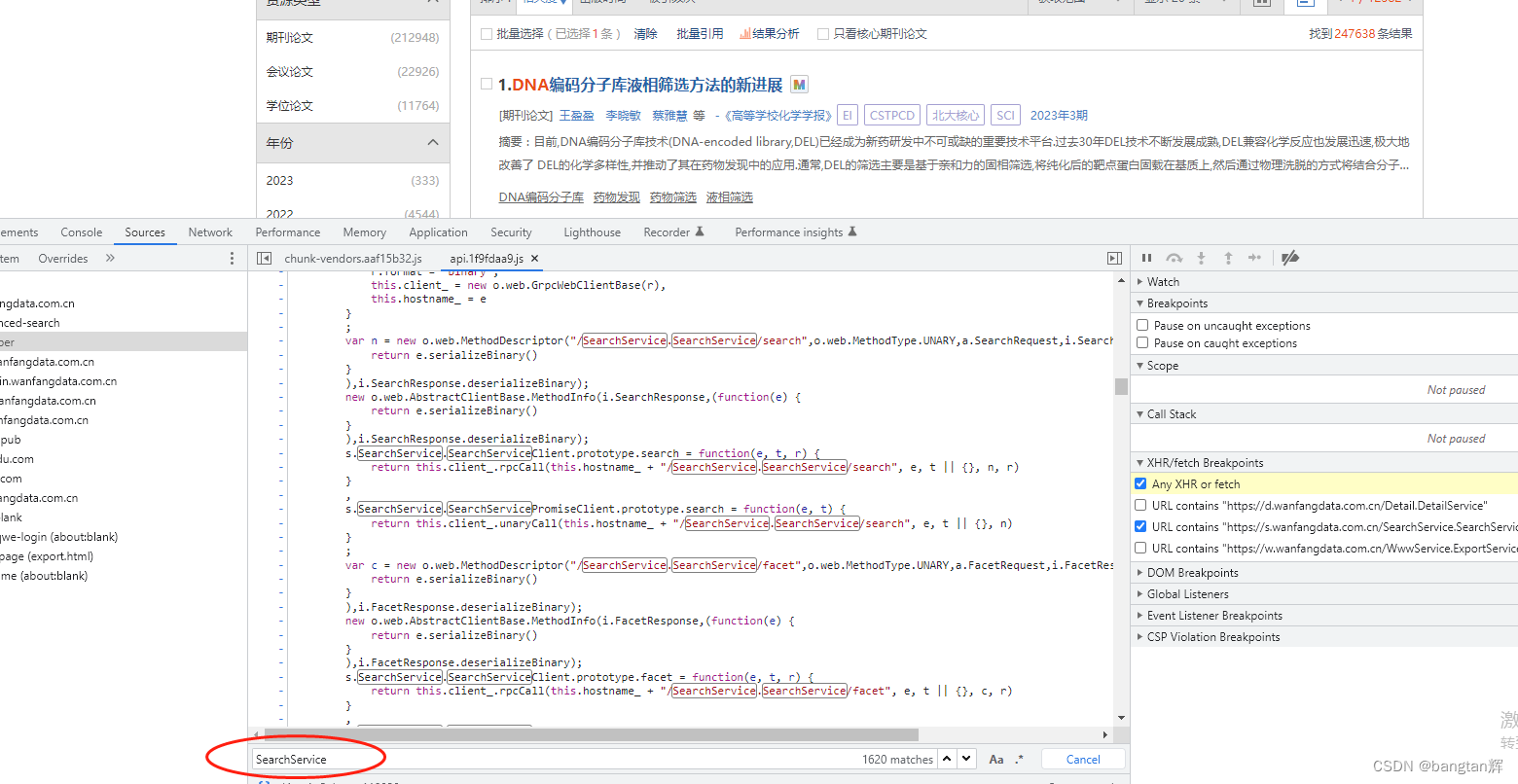Click 清除 to clear selection
The image size is (1518, 784).
[645, 34]
